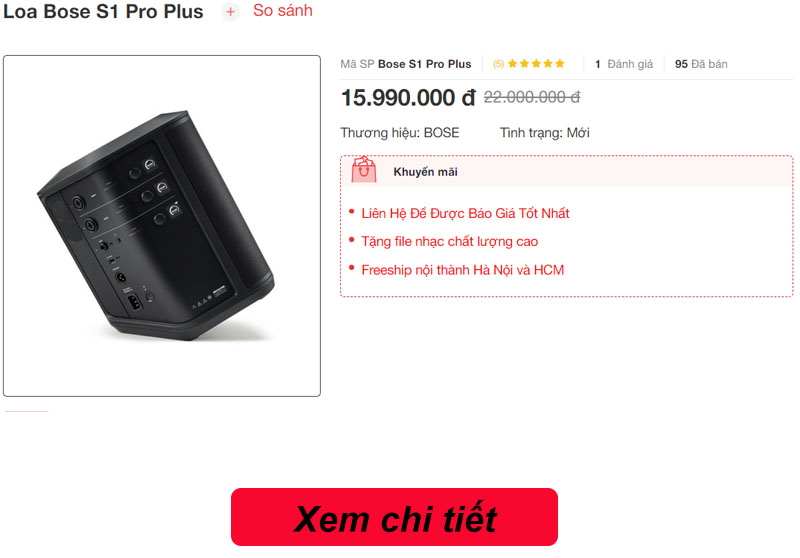
Task: Click the red Xem chi tiết button
Action: [x=394, y=517]
